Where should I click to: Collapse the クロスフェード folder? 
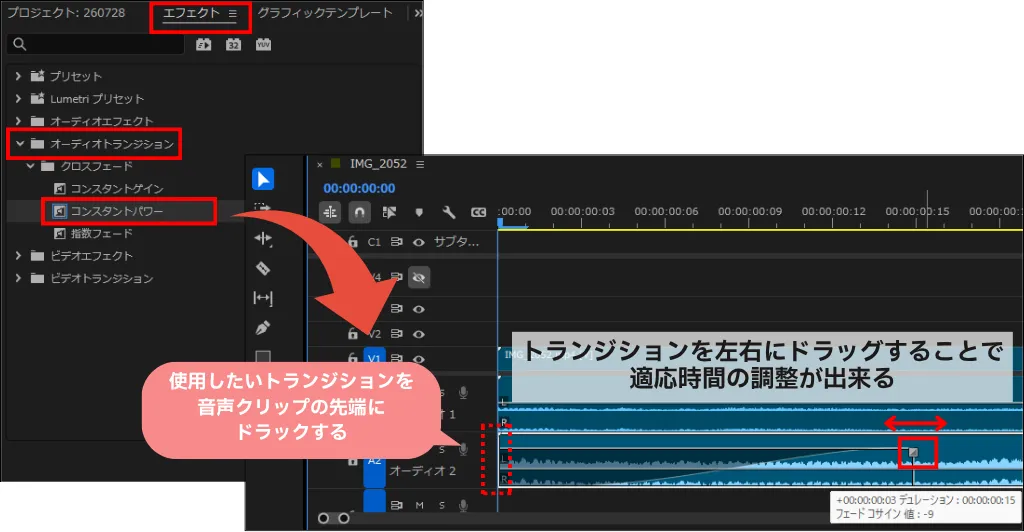coord(30,166)
